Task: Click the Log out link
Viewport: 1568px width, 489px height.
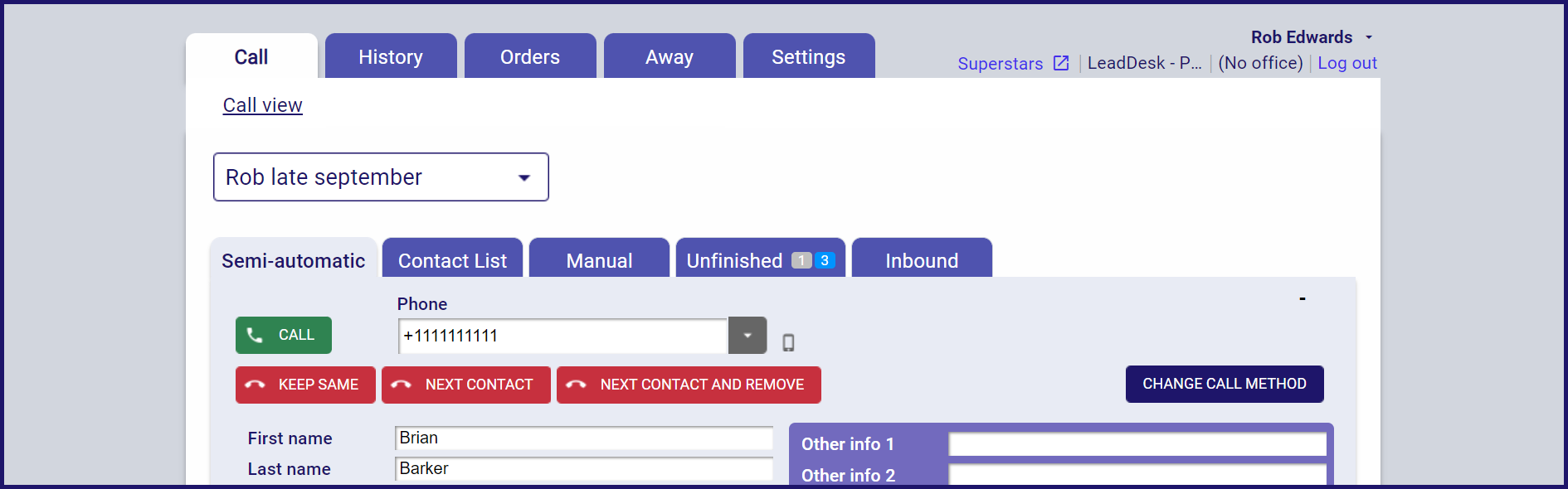Action: coord(1346,63)
